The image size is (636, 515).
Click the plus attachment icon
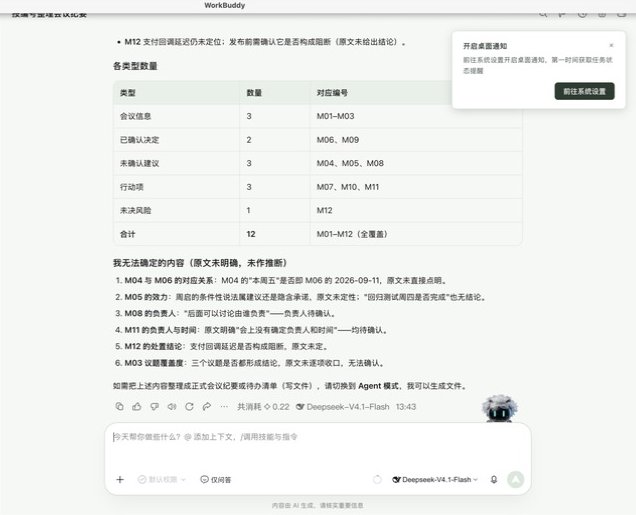click(120, 480)
